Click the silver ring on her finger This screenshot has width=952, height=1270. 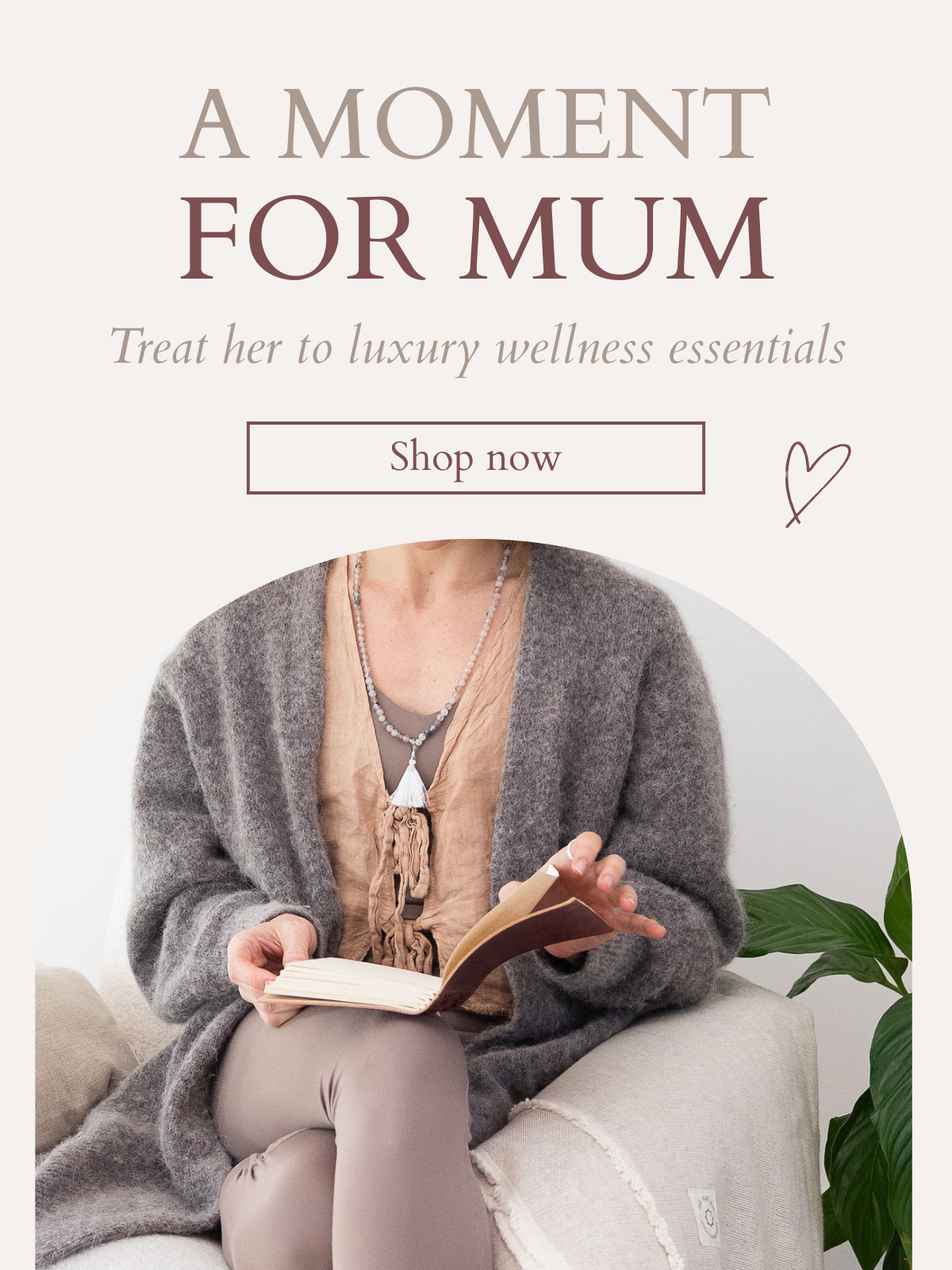point(570,850)
